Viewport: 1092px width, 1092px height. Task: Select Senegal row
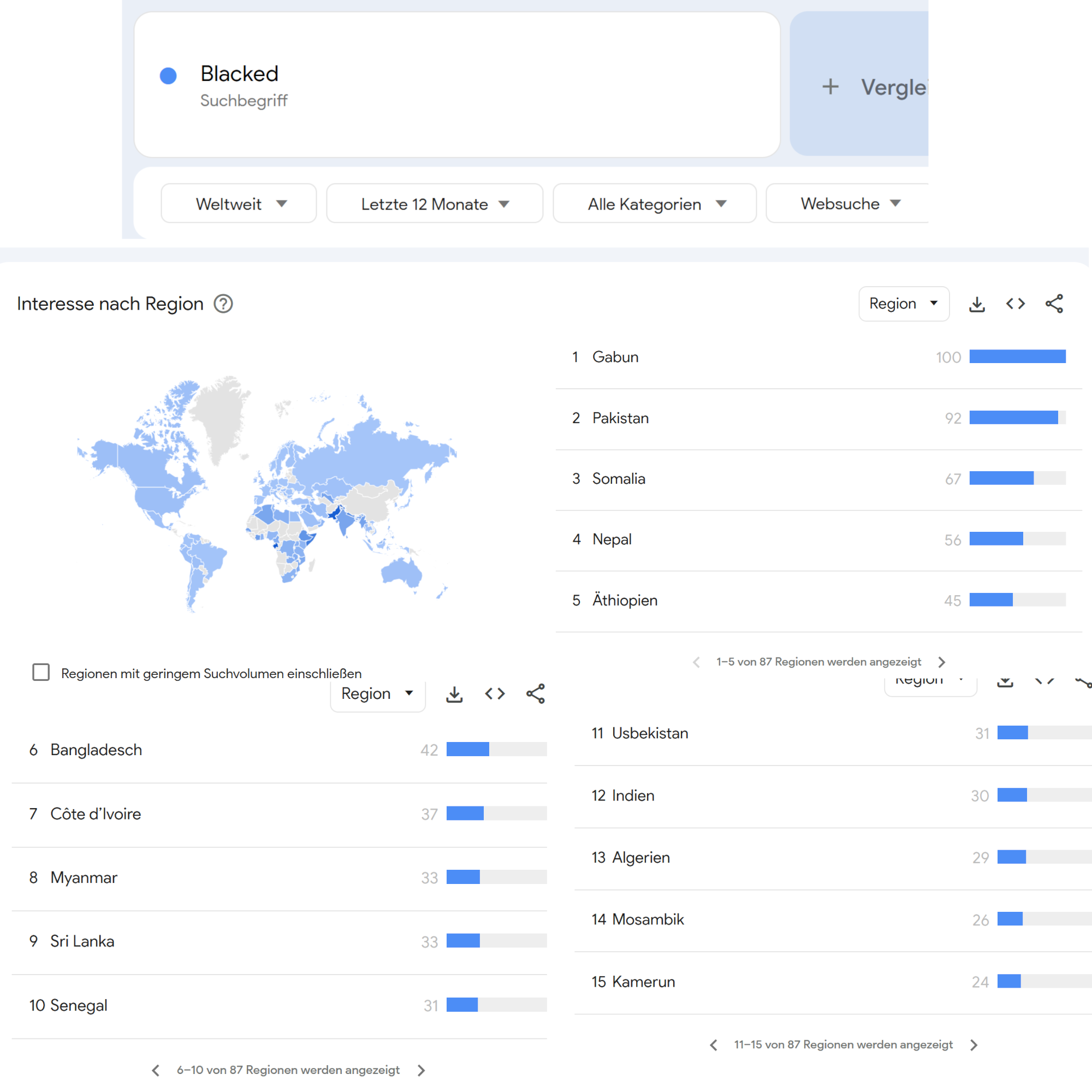[x=279, y=1006]
